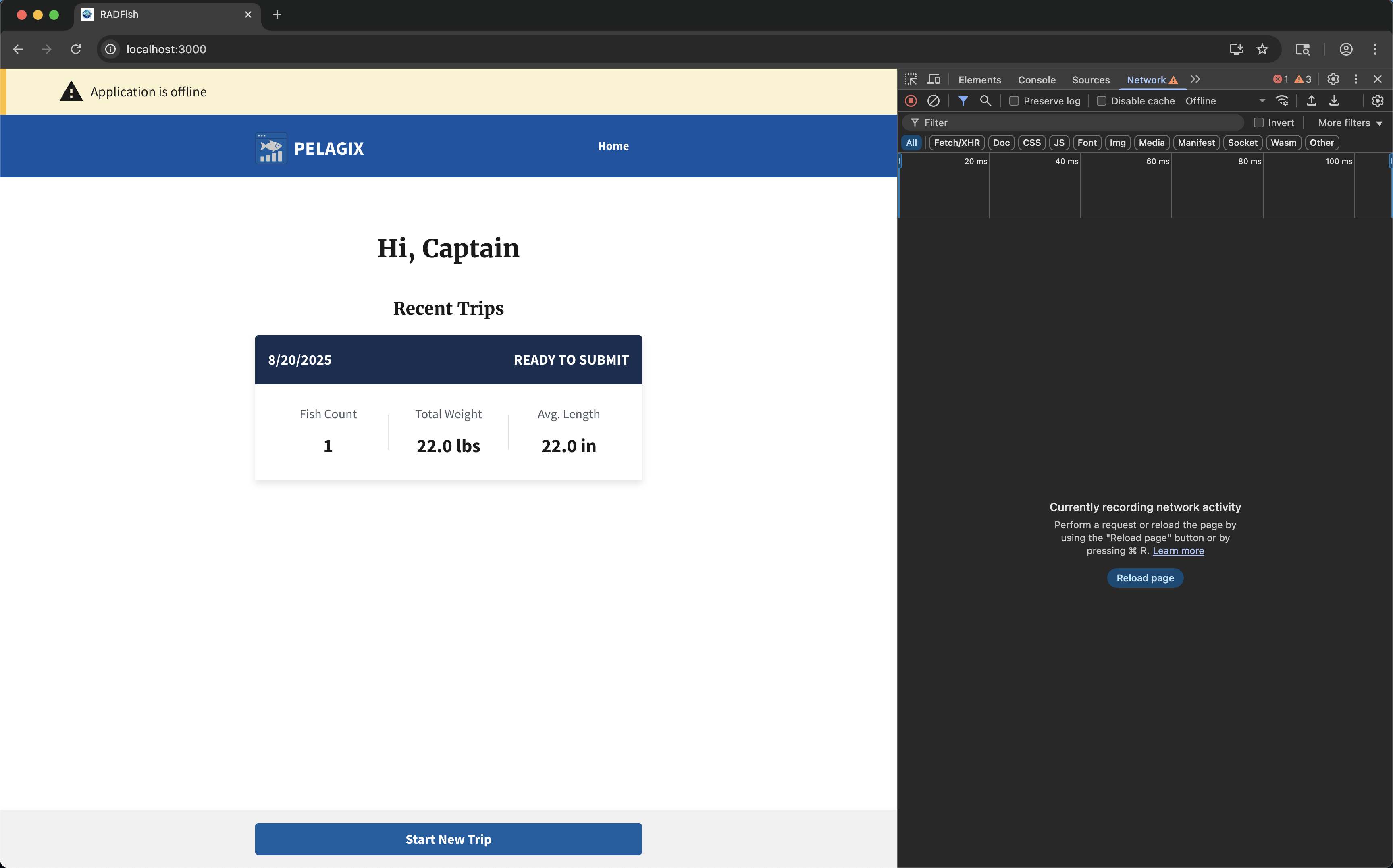Toggle the network filter funnel icon
This screenshot has height=868, width=1393.
coord(963,101)
